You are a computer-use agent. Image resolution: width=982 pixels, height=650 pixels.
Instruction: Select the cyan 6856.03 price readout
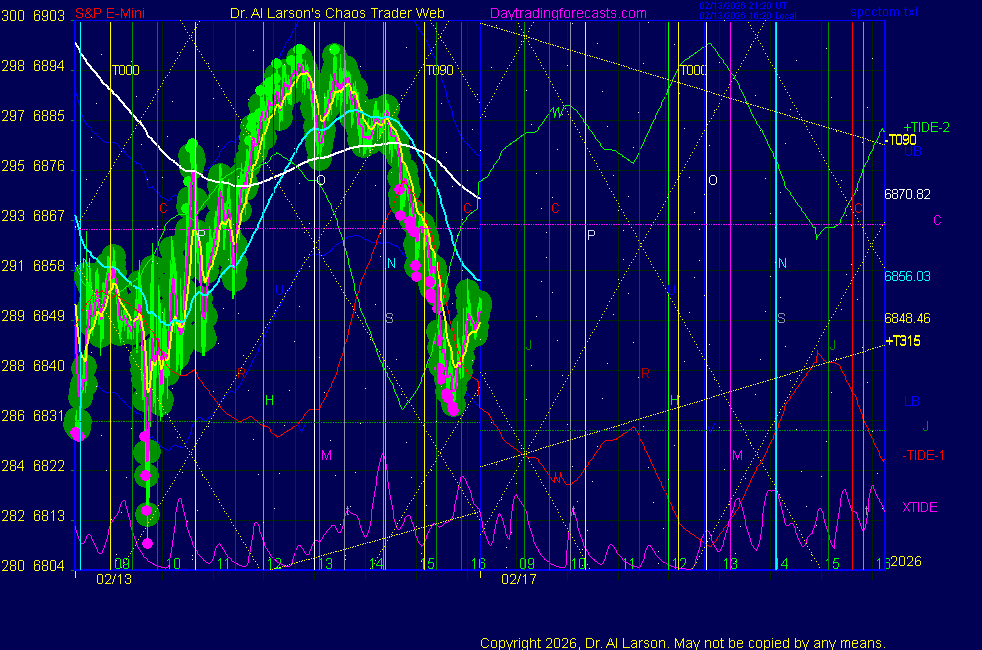click(x=907, y=276)
